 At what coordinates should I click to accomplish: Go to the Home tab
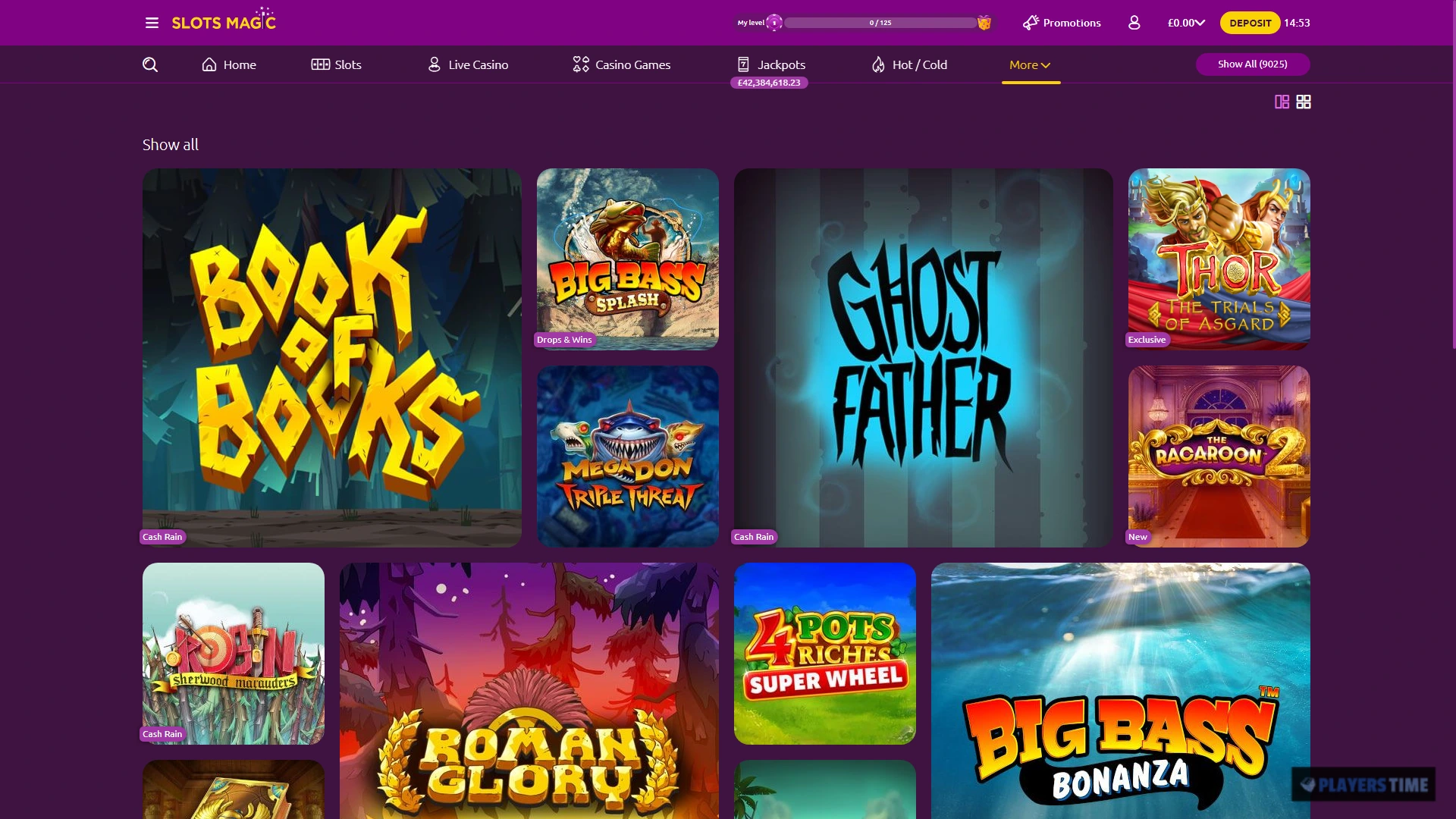coord(229,64)
